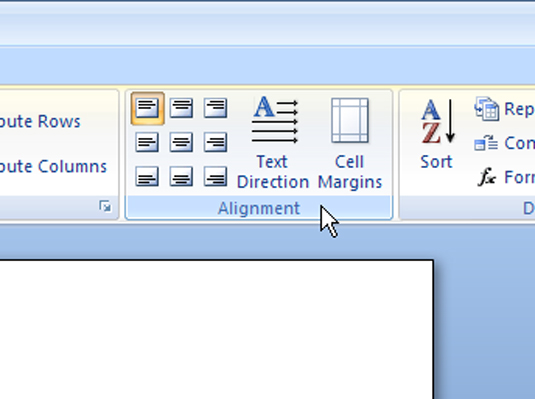Screen dimensions: 535x399
Task: Click Distribute Rows button
Action: (40, 121)
